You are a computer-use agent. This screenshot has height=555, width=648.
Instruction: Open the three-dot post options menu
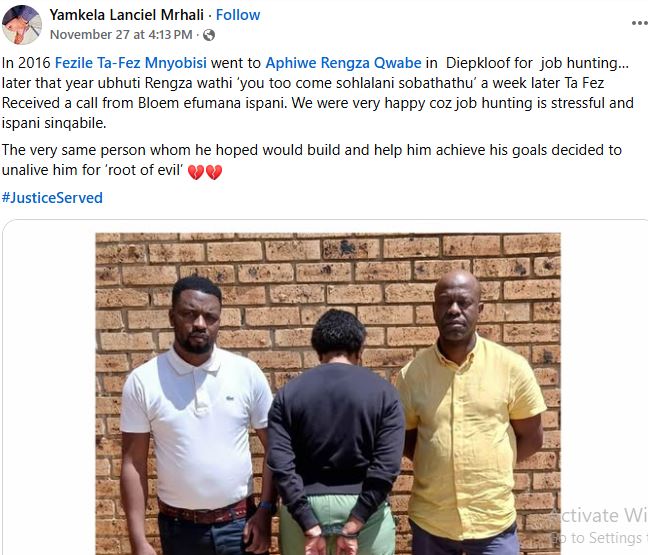(640, 23)
